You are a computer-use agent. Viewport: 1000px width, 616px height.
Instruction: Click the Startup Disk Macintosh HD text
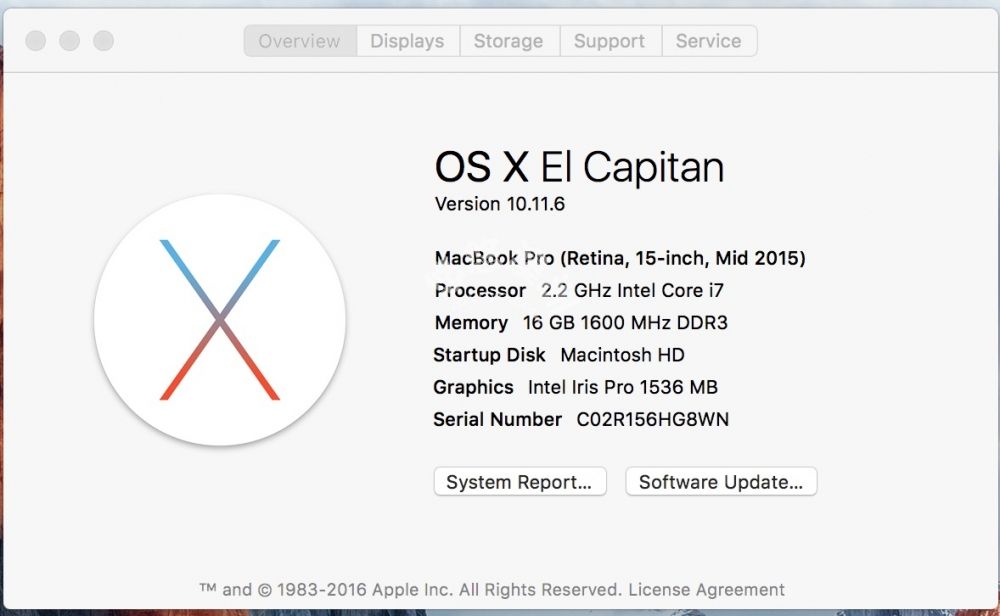point(559,355)
